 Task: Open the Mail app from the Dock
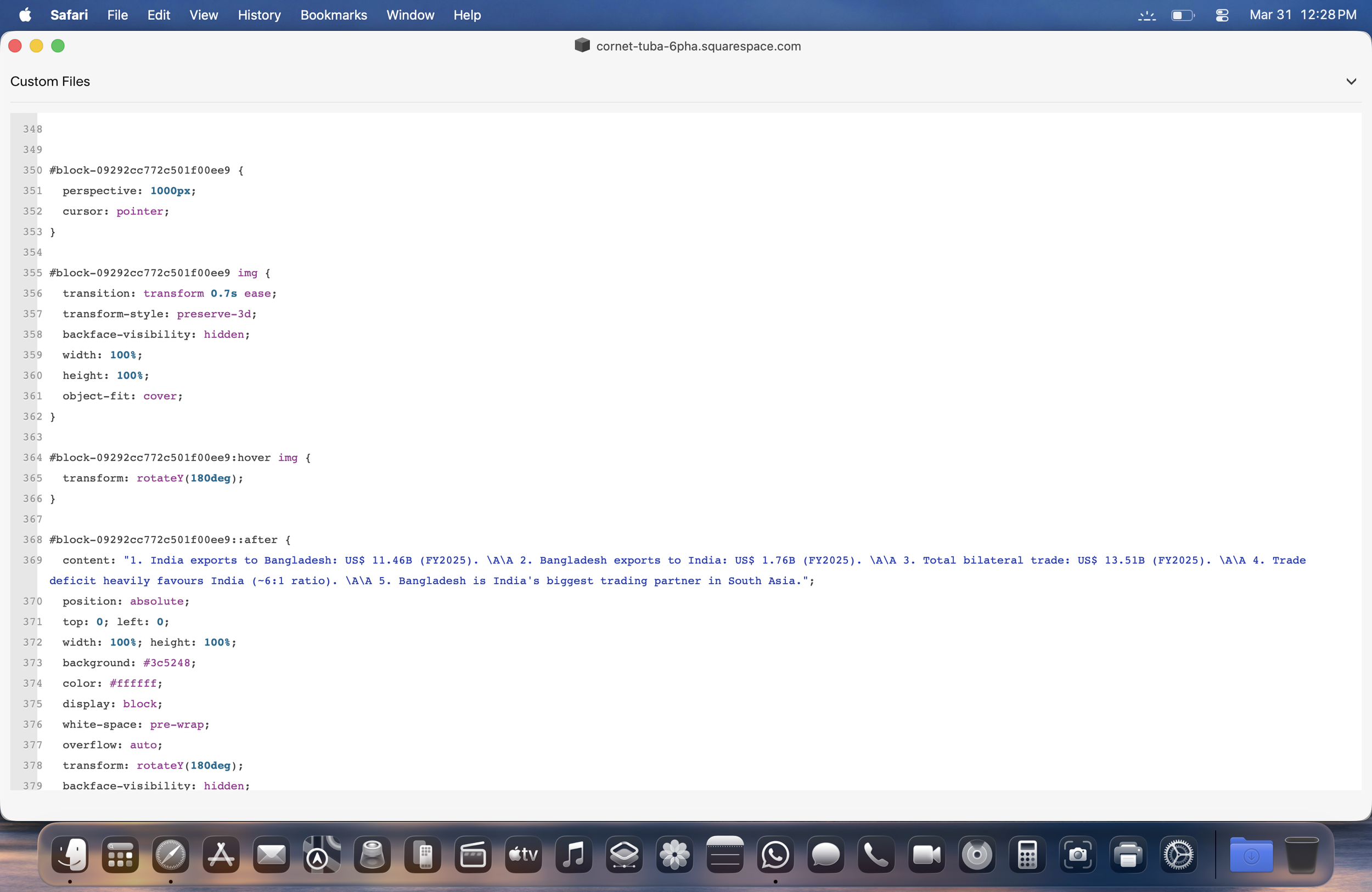[271, 855]
